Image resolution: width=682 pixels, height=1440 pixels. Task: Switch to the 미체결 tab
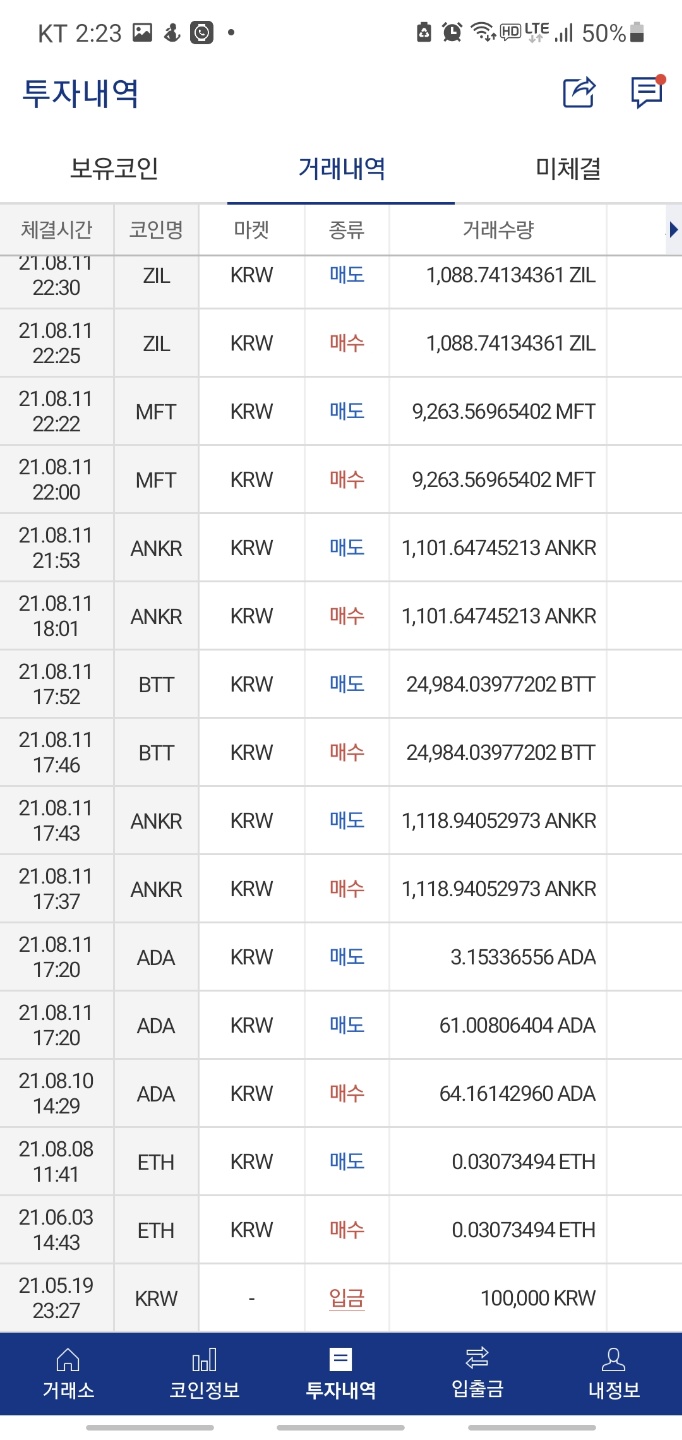pos(568,168)
